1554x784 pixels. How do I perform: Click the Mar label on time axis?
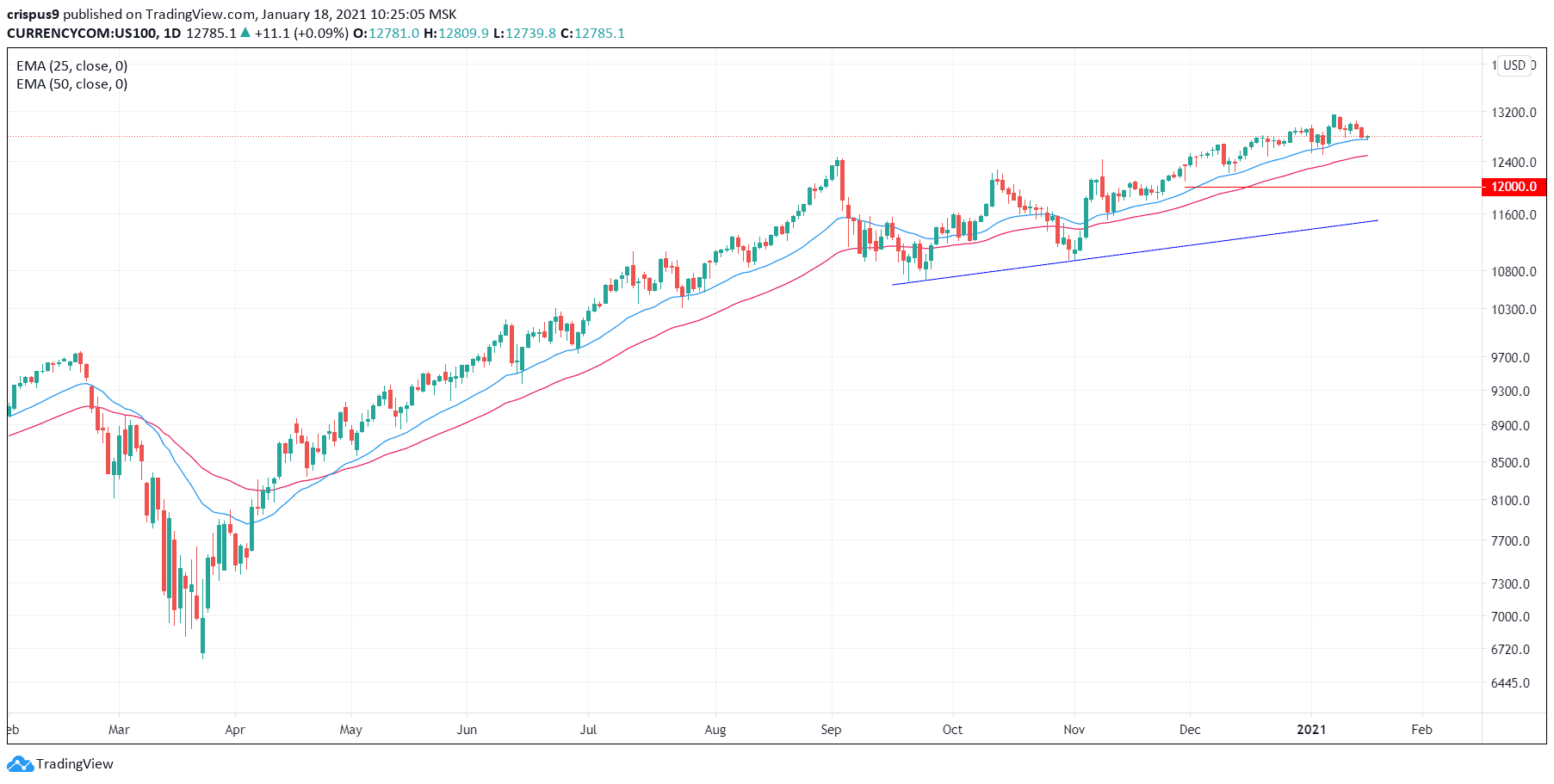tap(119, 730)
